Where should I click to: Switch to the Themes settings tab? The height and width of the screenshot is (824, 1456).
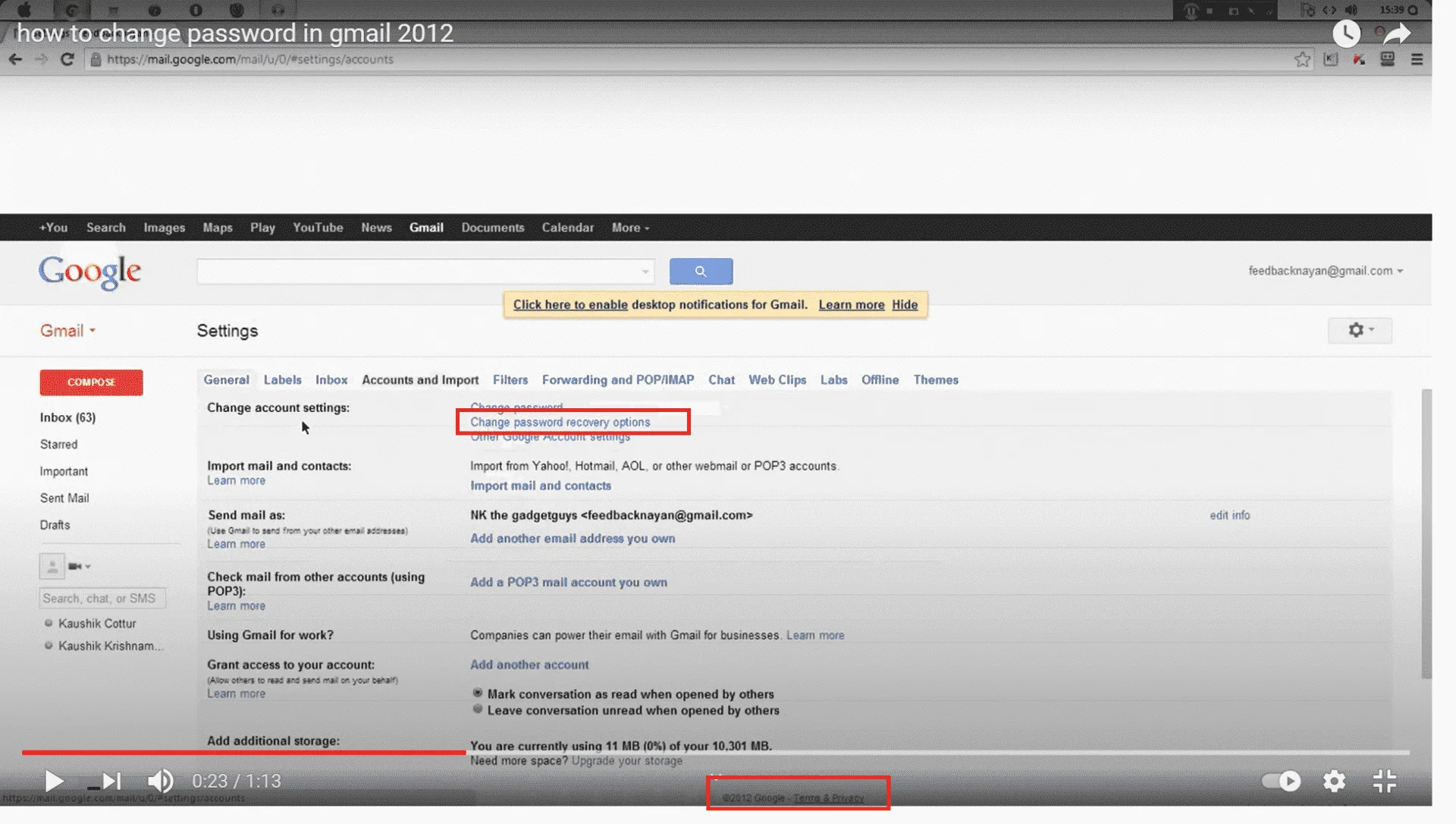pyautogui.click(x=936, y=380)
